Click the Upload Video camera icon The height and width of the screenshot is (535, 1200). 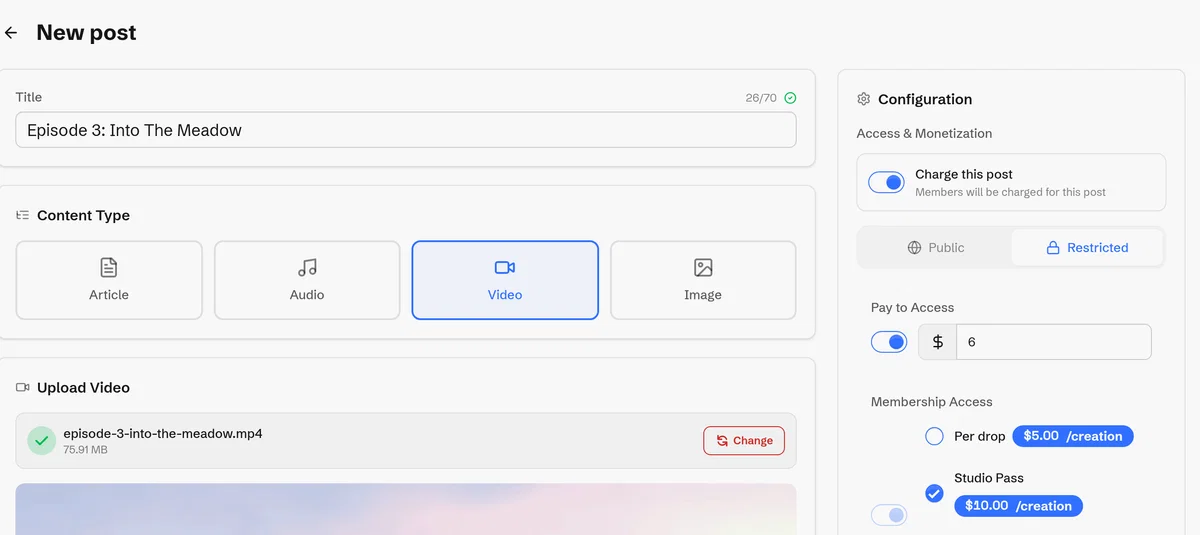(x=23, y=387)
